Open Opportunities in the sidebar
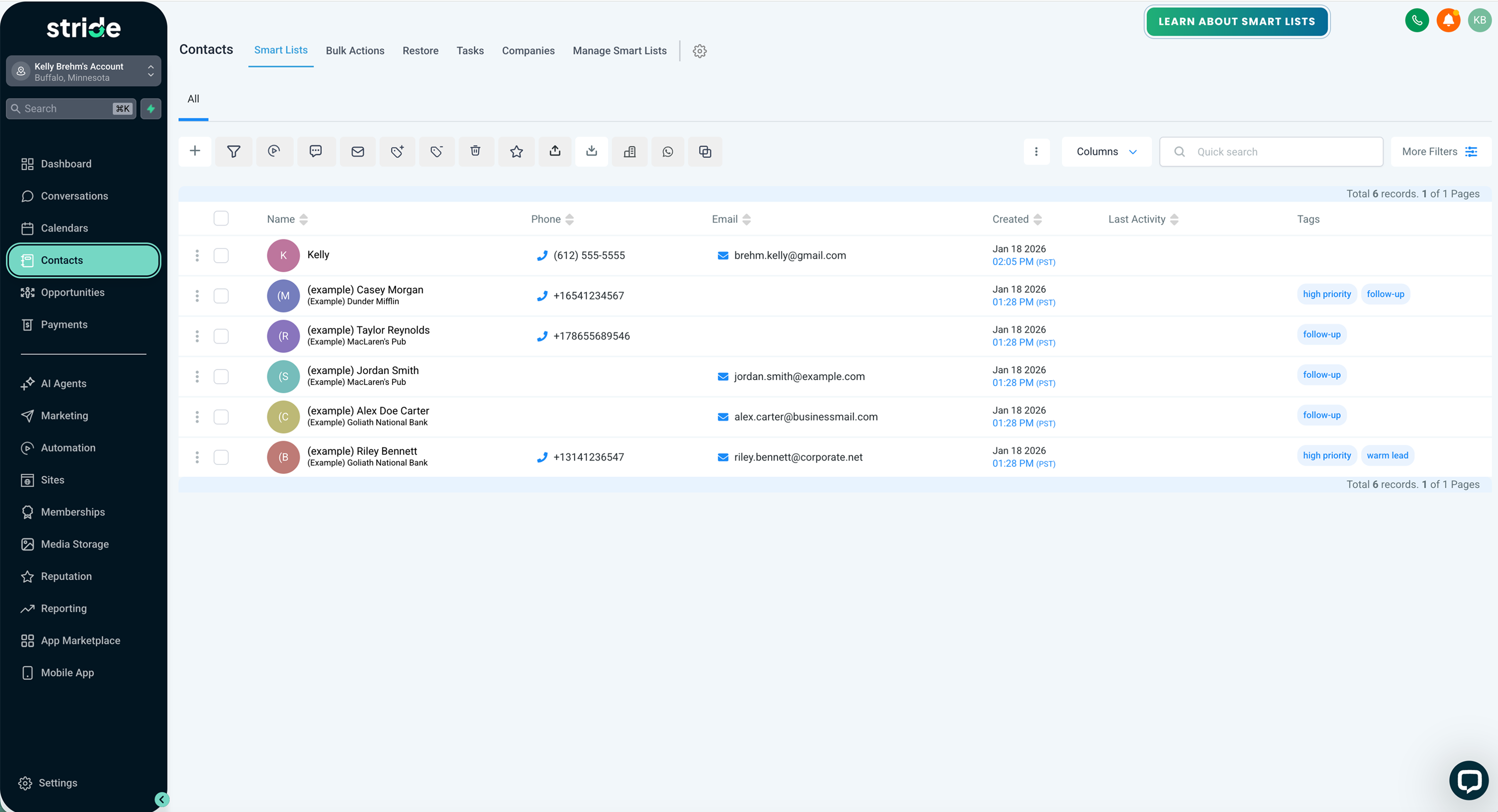This screenshot has height=812, width=1498. click(72, 292)
